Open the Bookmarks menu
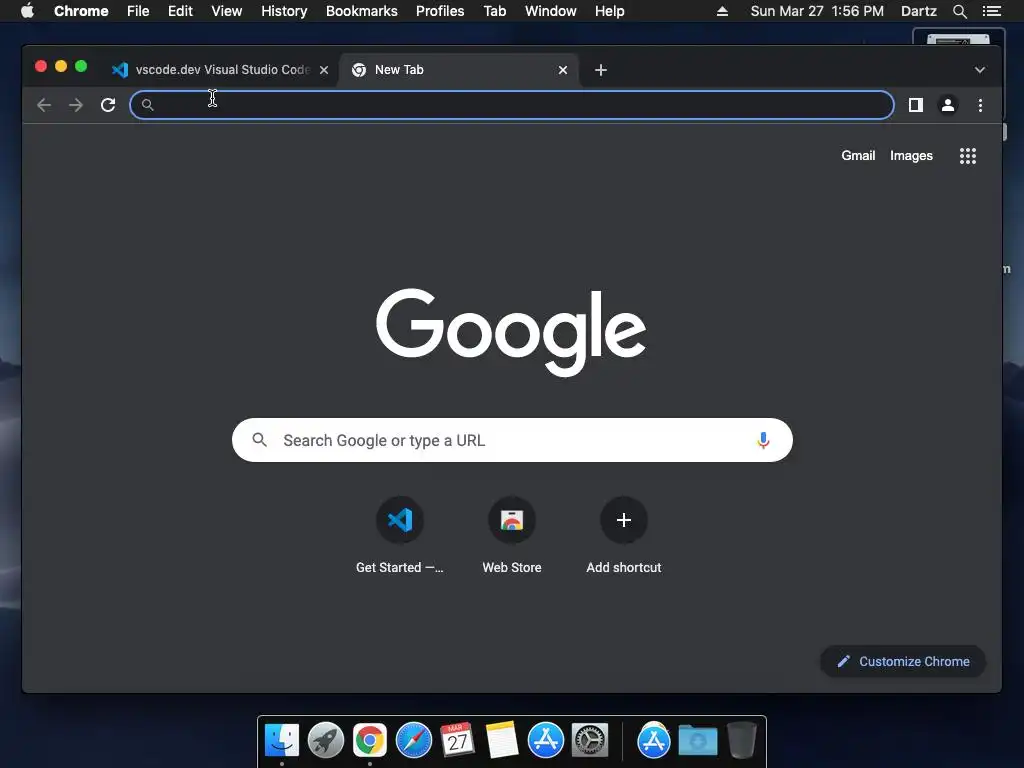The height and width of the screenshot is (768, 1024). 362,11
